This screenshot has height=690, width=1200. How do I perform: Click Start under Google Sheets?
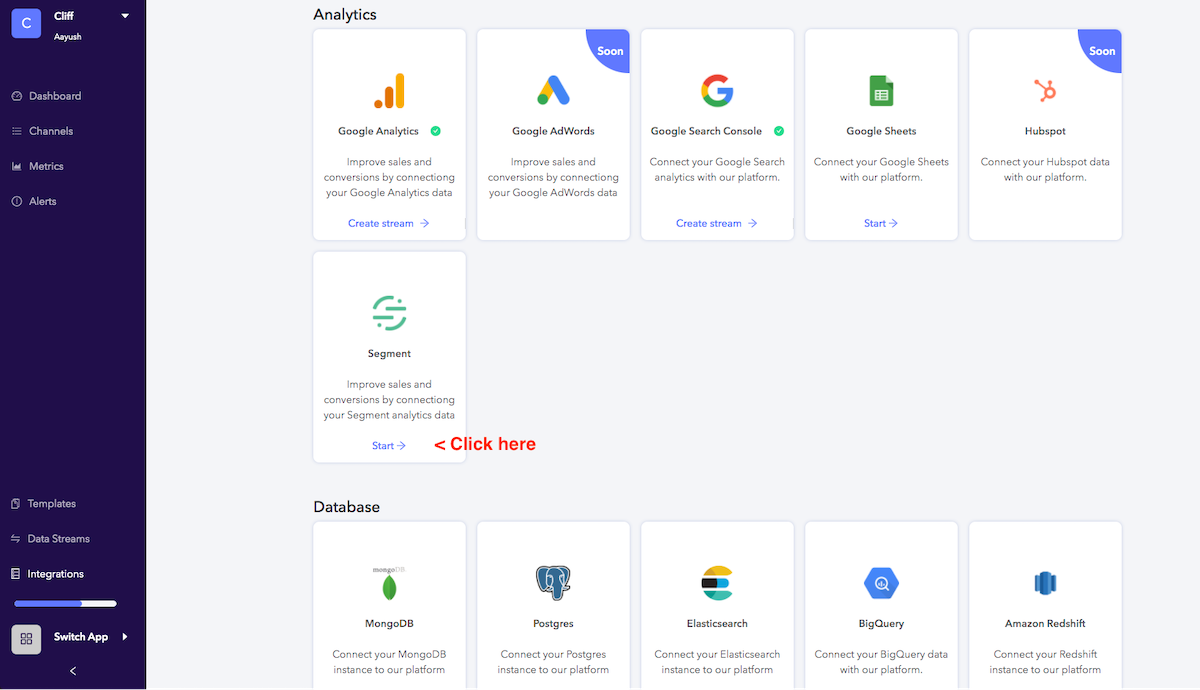[x=881, y=223]
